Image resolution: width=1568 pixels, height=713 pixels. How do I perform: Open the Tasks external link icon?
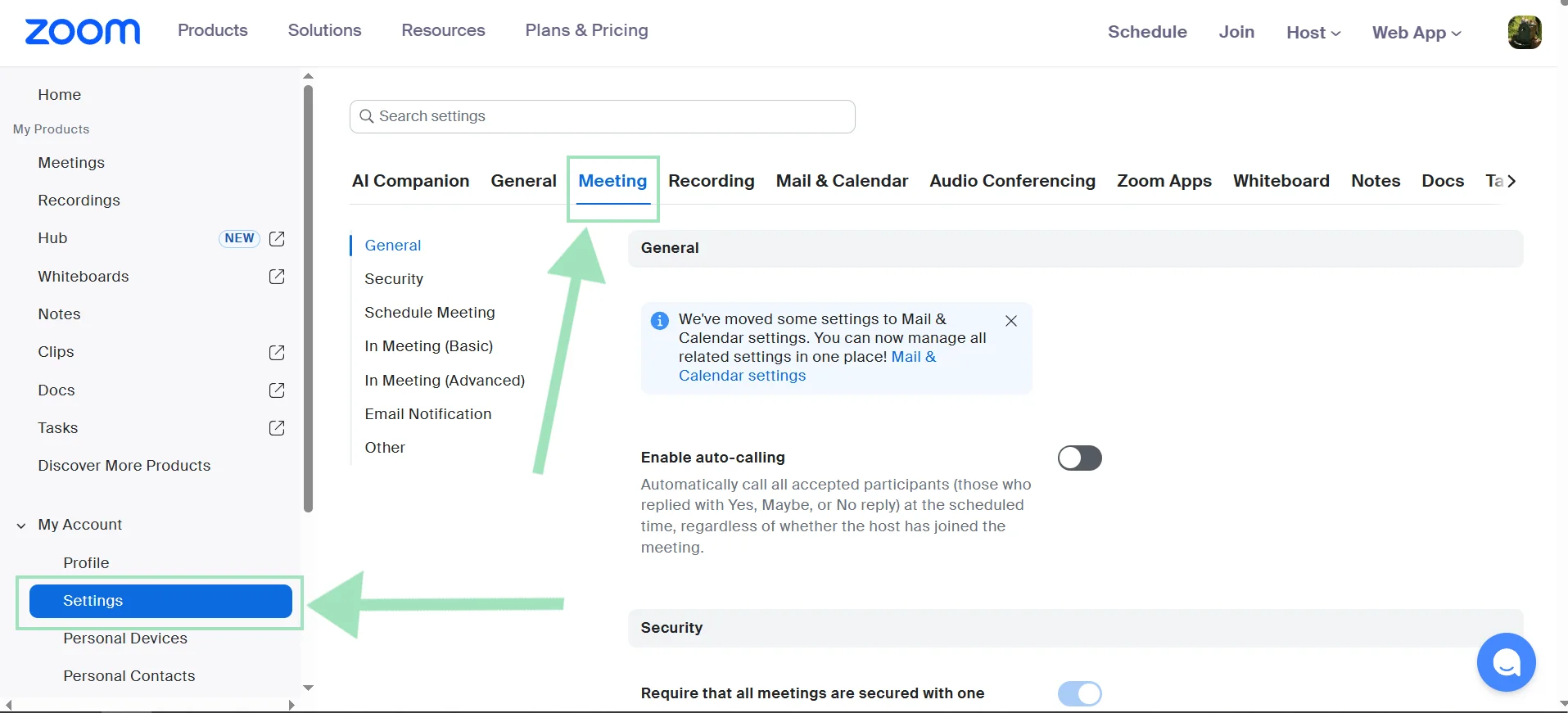click(x=277, y=428)
